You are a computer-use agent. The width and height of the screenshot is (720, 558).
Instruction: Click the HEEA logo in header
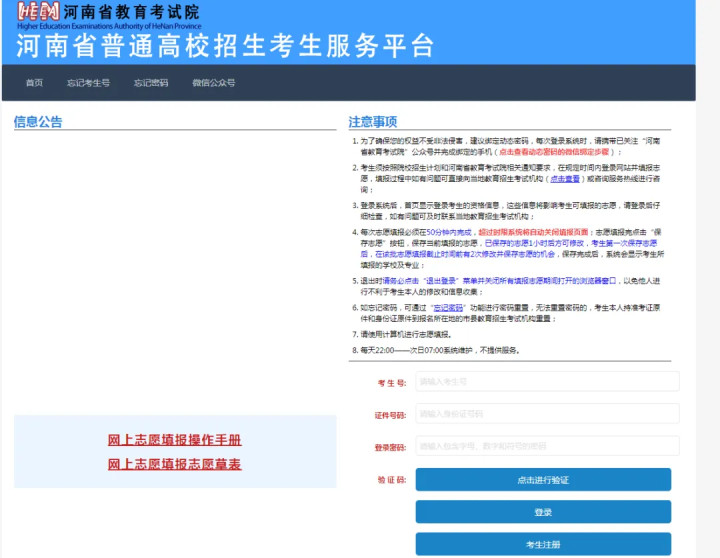coord(38,11)
